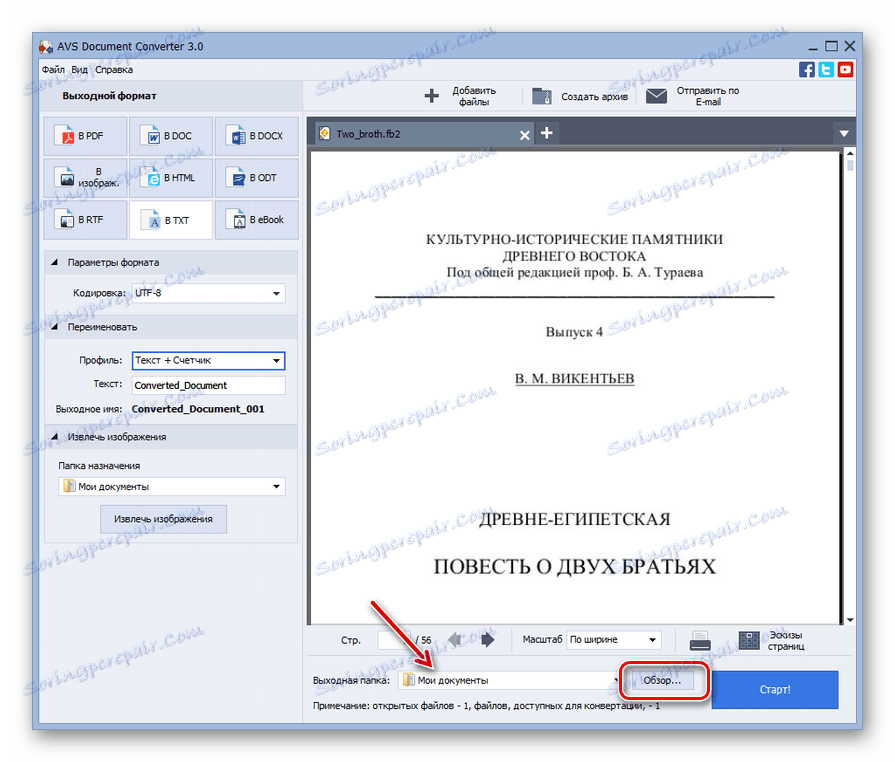Start the conversion
895x762 pixels.
(x=775, y=690)
